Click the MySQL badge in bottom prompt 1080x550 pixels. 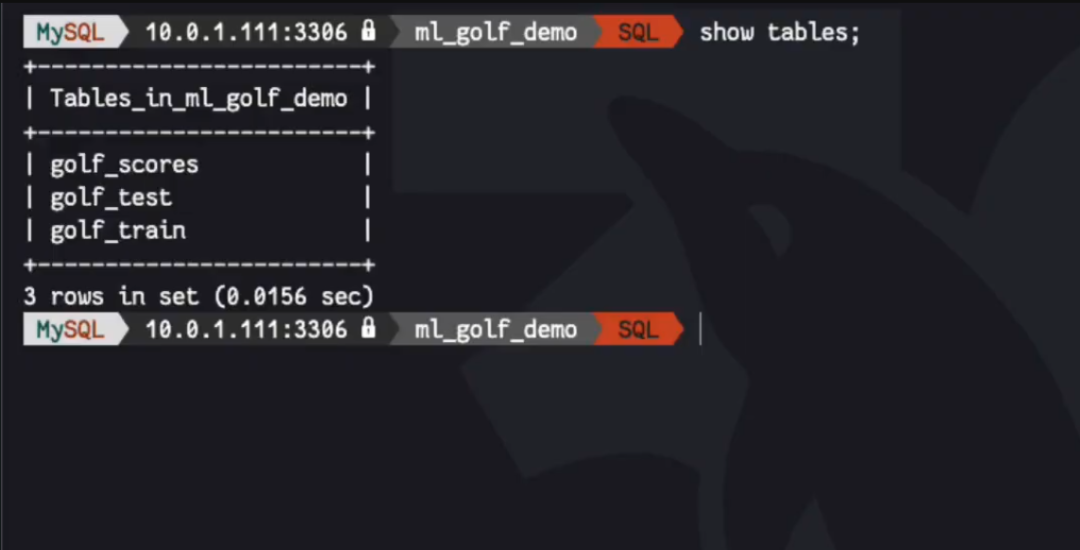point(70,329)
